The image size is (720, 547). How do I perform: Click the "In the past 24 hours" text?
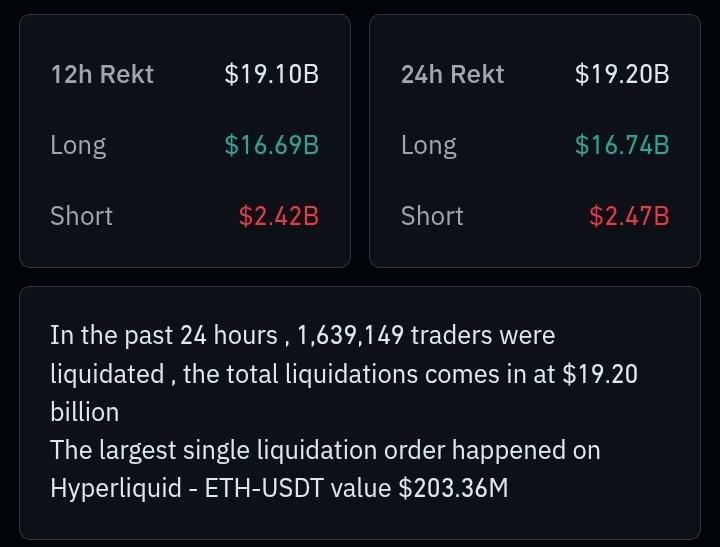pos(164,335)
